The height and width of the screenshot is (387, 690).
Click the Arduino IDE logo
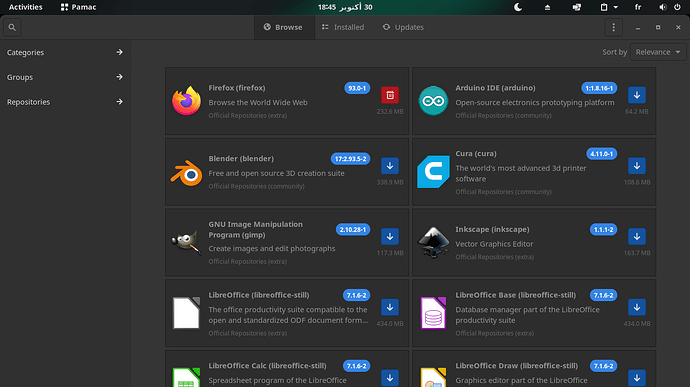433,101
